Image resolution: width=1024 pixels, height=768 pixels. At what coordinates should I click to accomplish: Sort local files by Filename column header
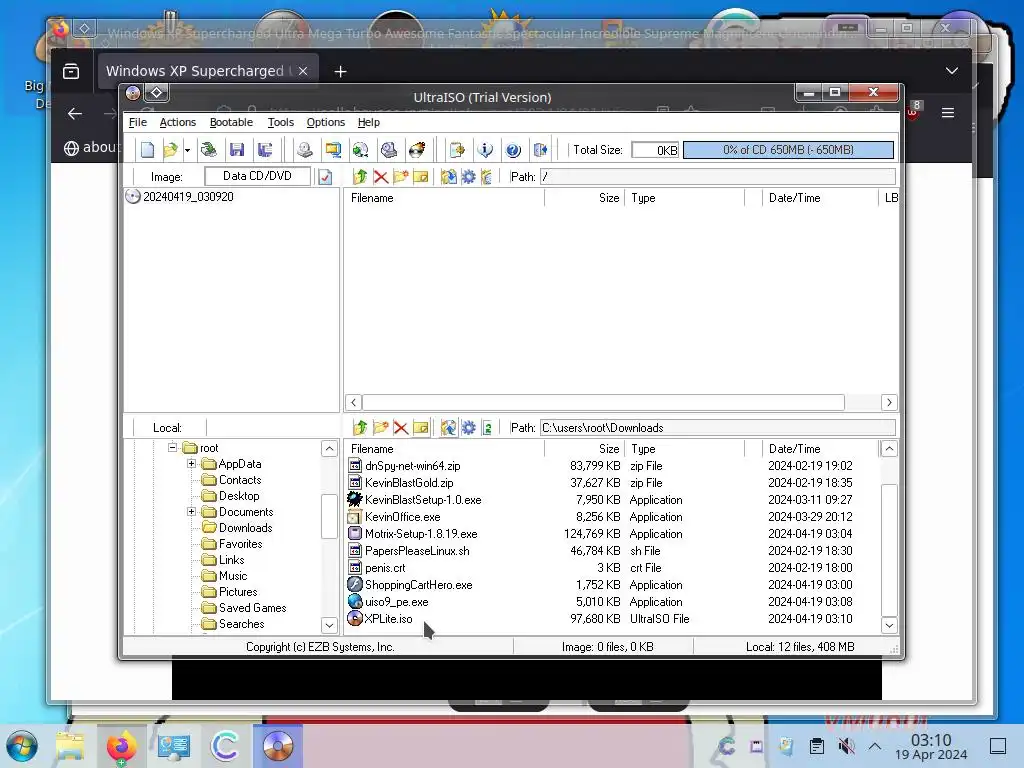(x=445, y=449)
